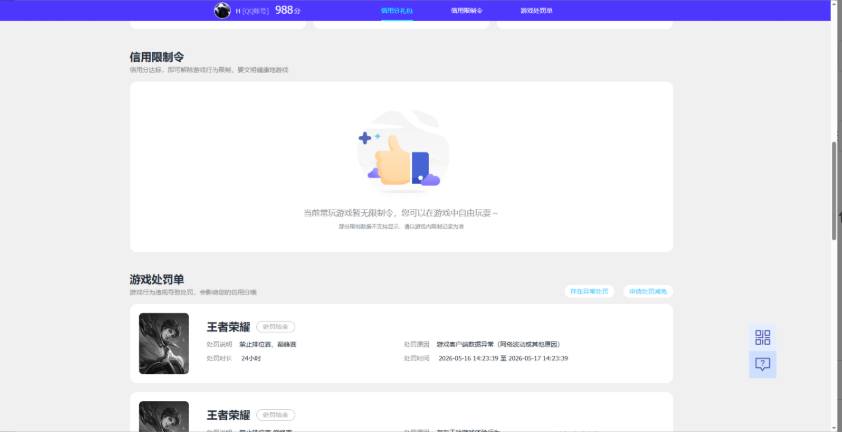Click the tag beside first 王者荣耀 title

tap(275, 327)
